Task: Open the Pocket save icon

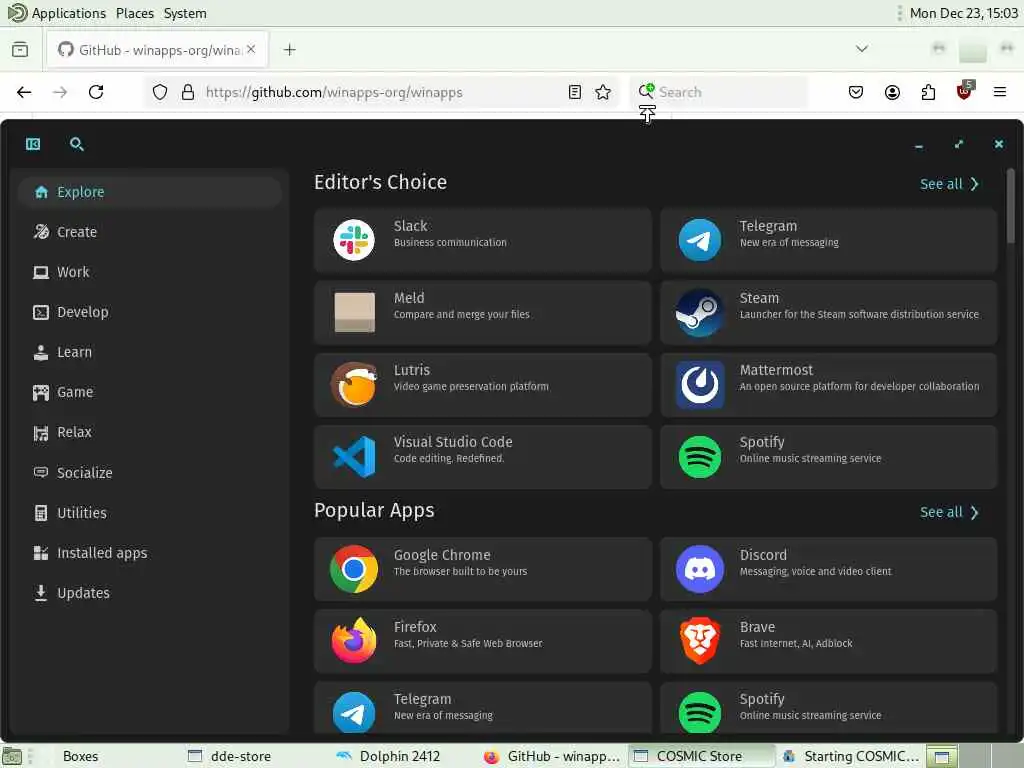Action: [x=856, y=92]
